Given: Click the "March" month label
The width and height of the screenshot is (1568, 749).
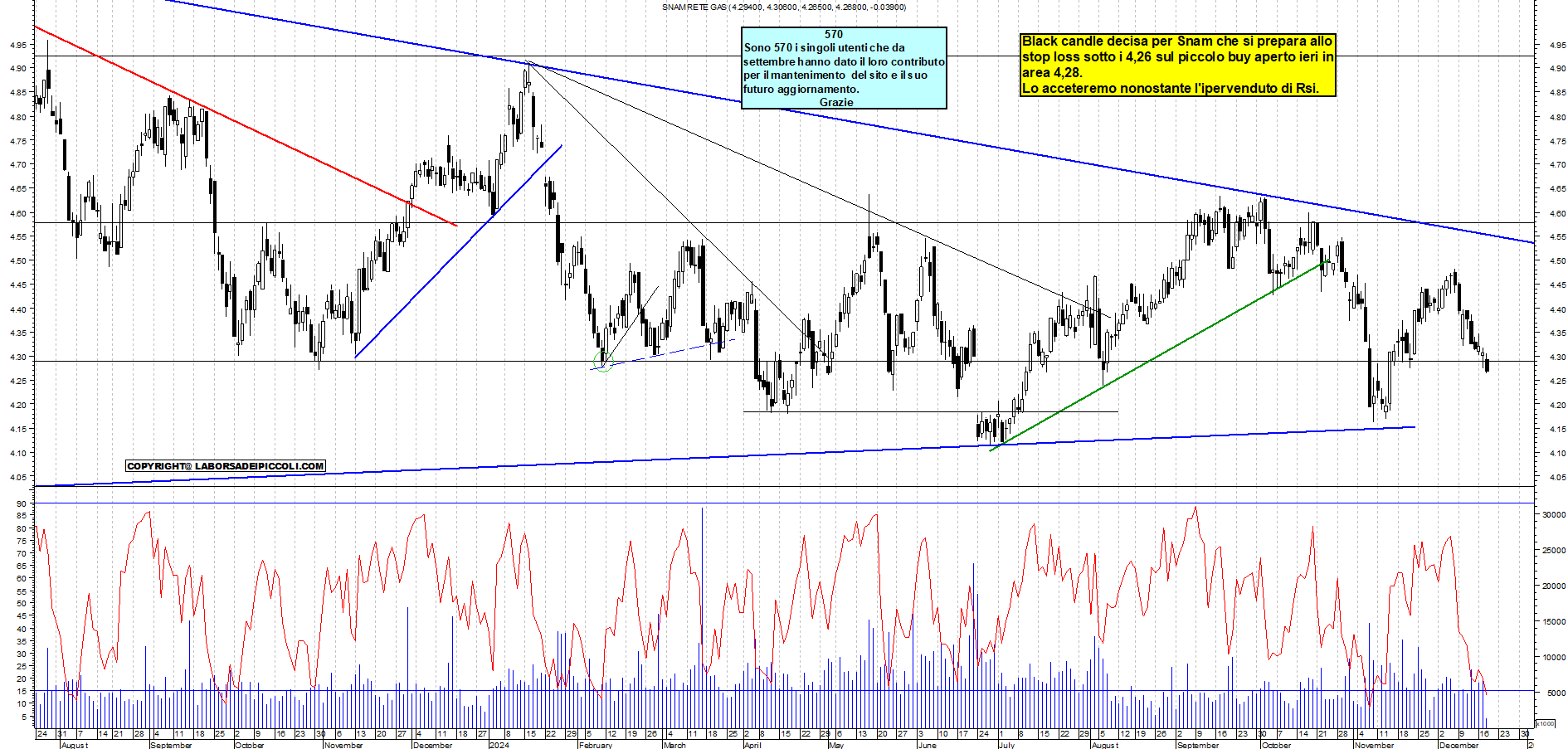Looking at the screenshot, I should 675,745.
